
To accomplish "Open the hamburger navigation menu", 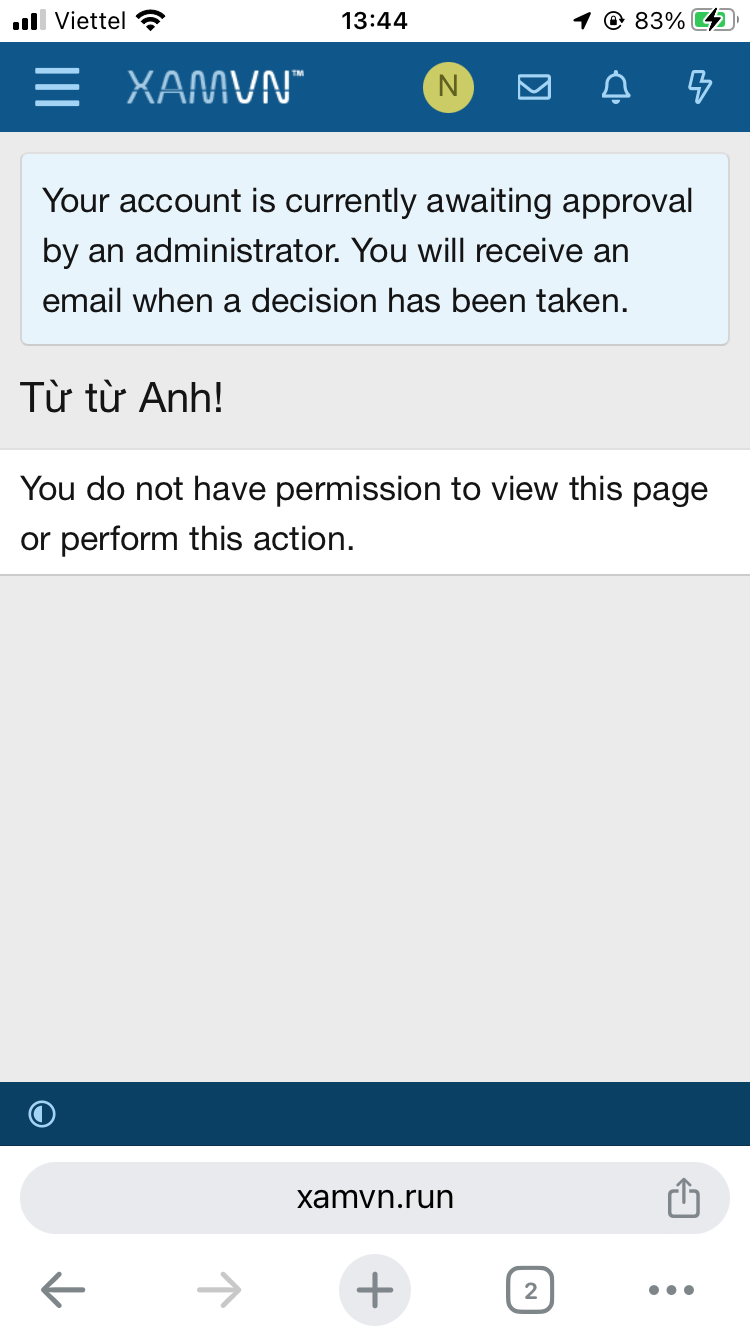I will click(57, 87).
